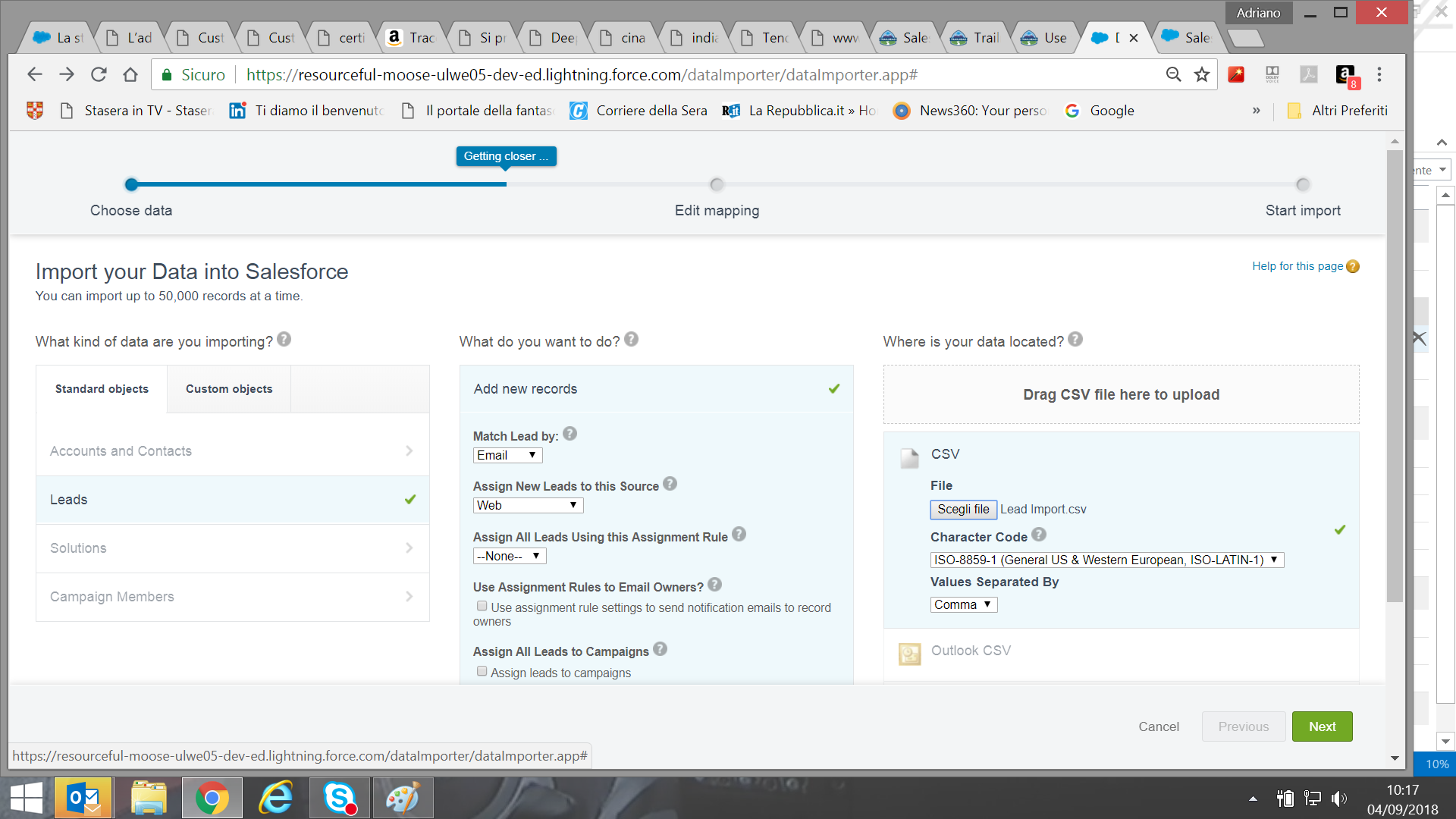Viewport: 1456px width, 819px height.
Task: Check Assign leads to campaigns
Action: [x=482, y=671]
